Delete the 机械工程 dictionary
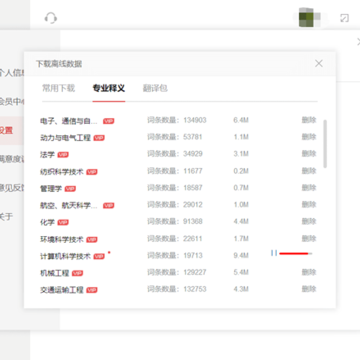 (x=309, y=272)
